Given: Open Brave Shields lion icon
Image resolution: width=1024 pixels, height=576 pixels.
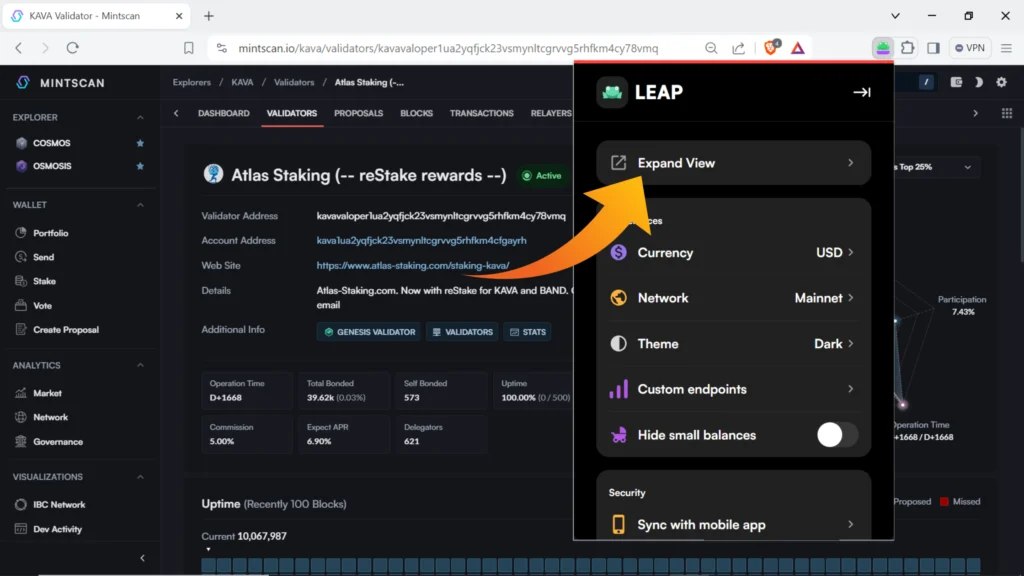Looking at the screenshot, I should coord(771,48).
